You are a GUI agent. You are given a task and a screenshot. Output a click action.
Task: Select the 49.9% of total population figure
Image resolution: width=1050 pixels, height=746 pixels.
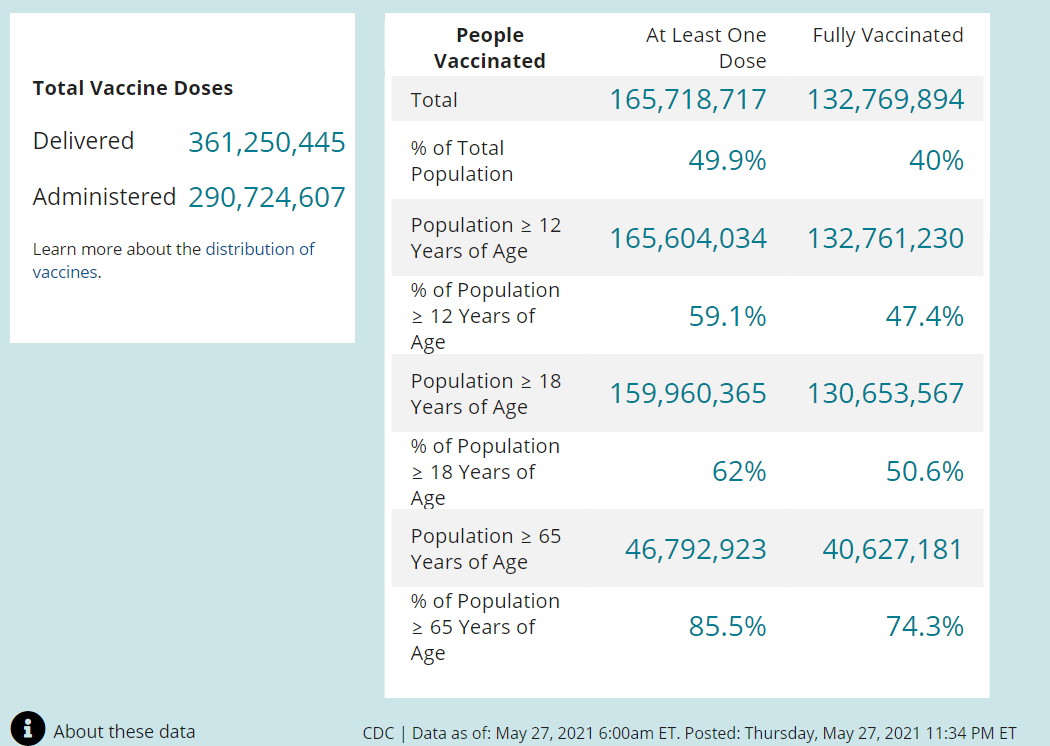[727, 160]
